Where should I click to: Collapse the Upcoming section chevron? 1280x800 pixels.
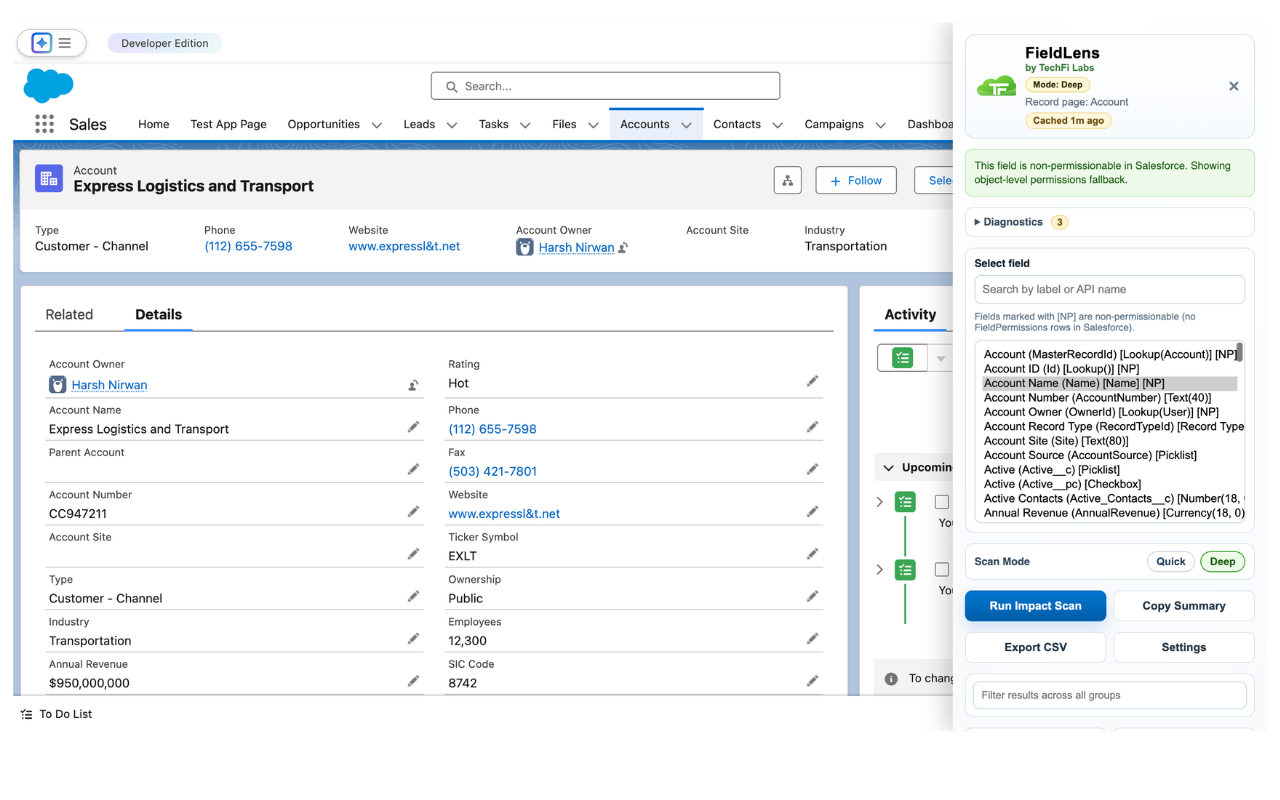(x=889, y=467)
